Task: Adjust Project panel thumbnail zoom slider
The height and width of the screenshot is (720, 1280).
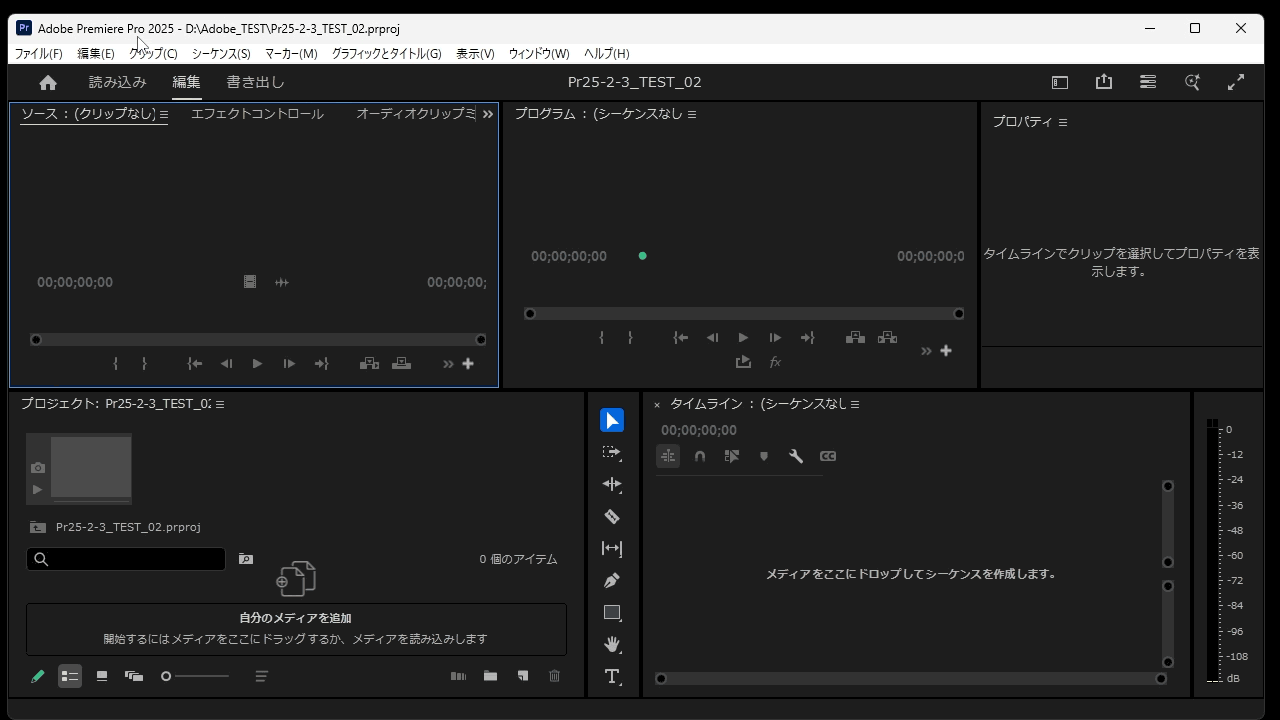Action: (195, 677)
